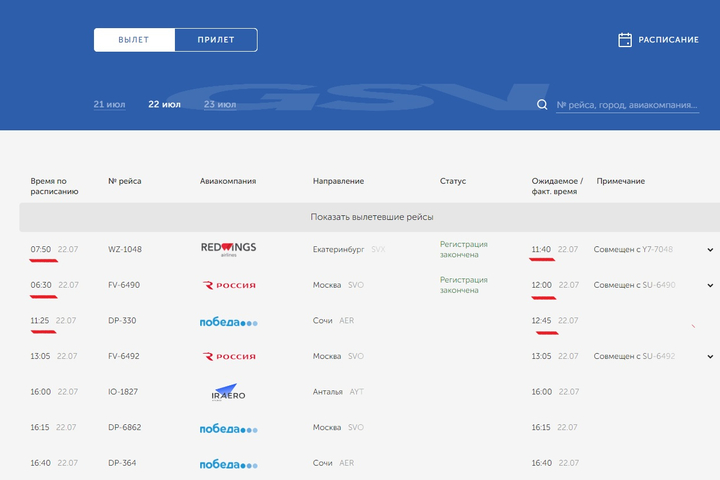Click Показать вылетевшие рейсы bar
The height and width of the screenshot is (480, 720).
(x=371, y=217)
